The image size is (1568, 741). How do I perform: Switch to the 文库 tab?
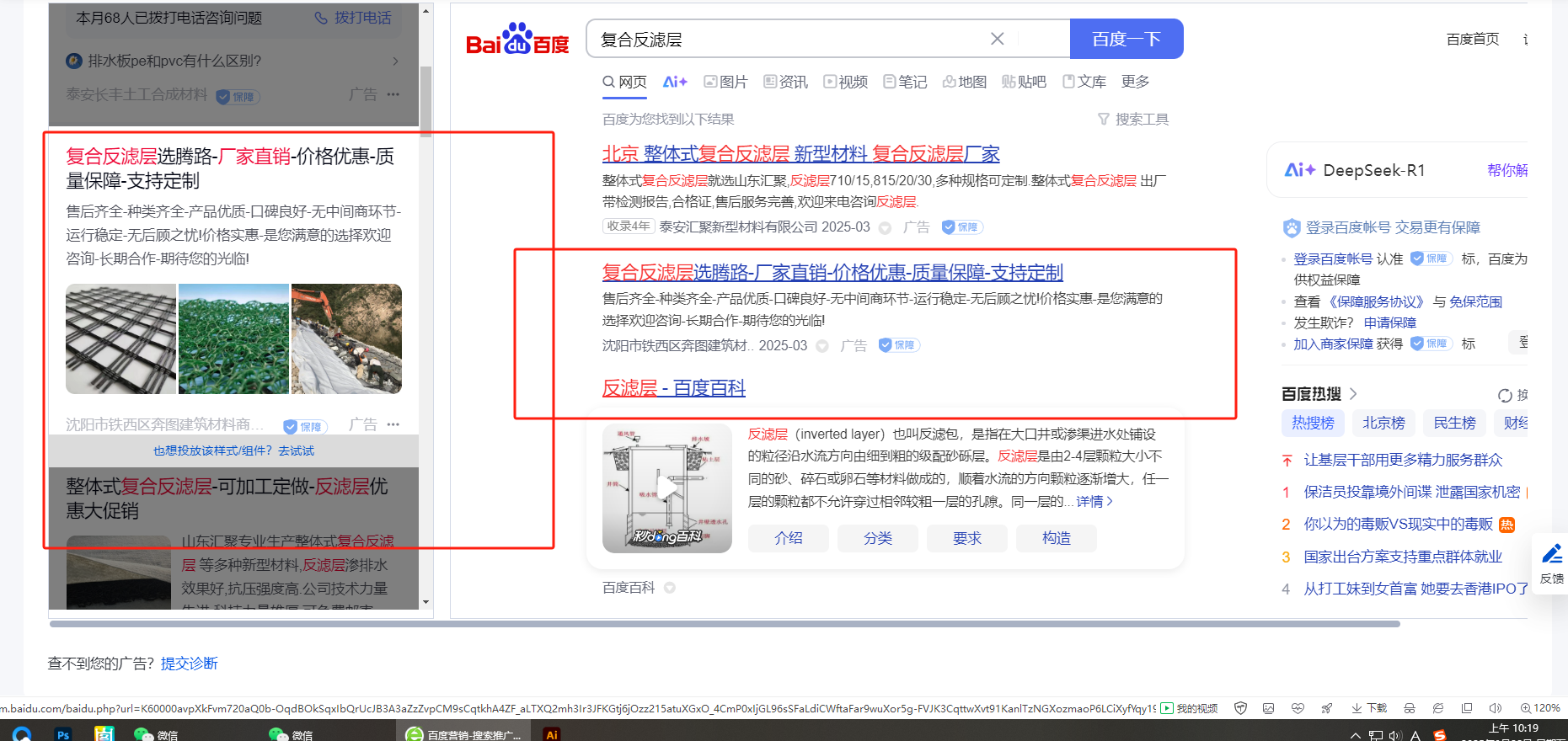click(x=1084, y=82)
